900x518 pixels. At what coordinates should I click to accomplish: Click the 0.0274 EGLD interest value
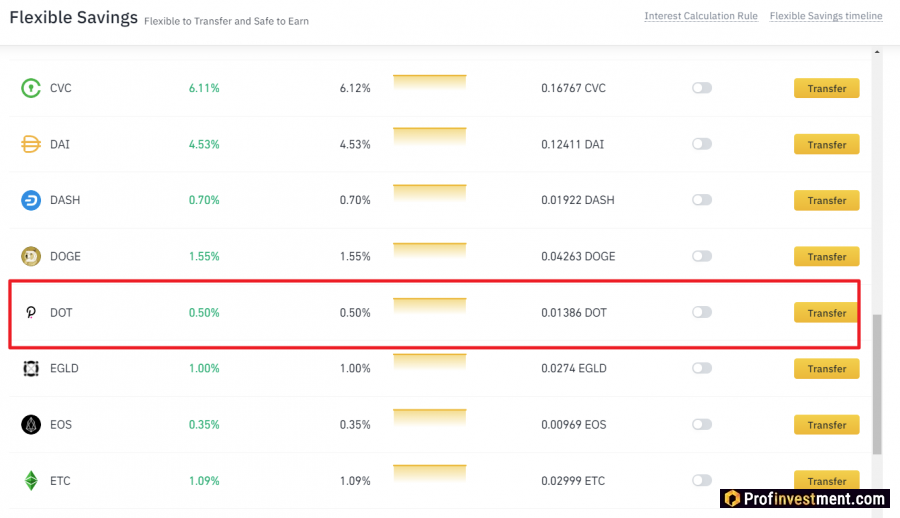tap(573, 368)
